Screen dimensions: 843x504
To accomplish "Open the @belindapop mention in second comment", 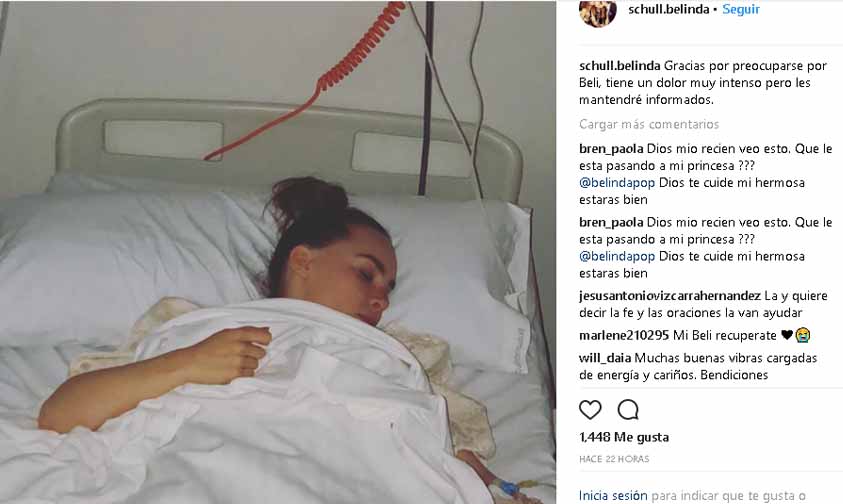I will coord(617,257).
